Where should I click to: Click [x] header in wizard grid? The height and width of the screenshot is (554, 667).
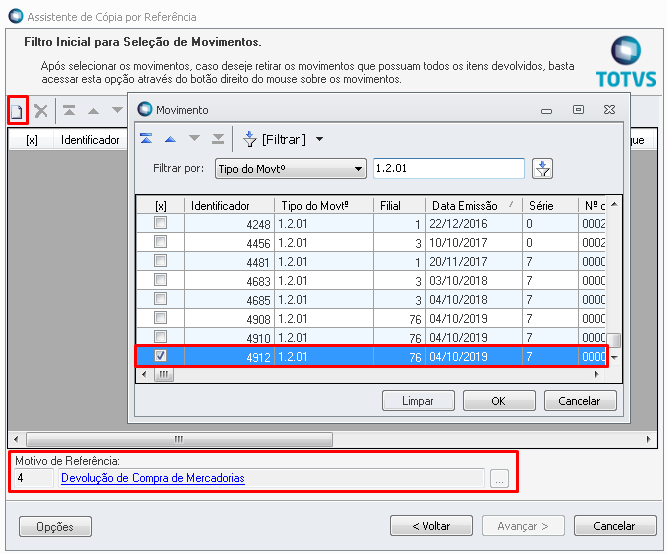pyautogui.click(x=31, y=140)
